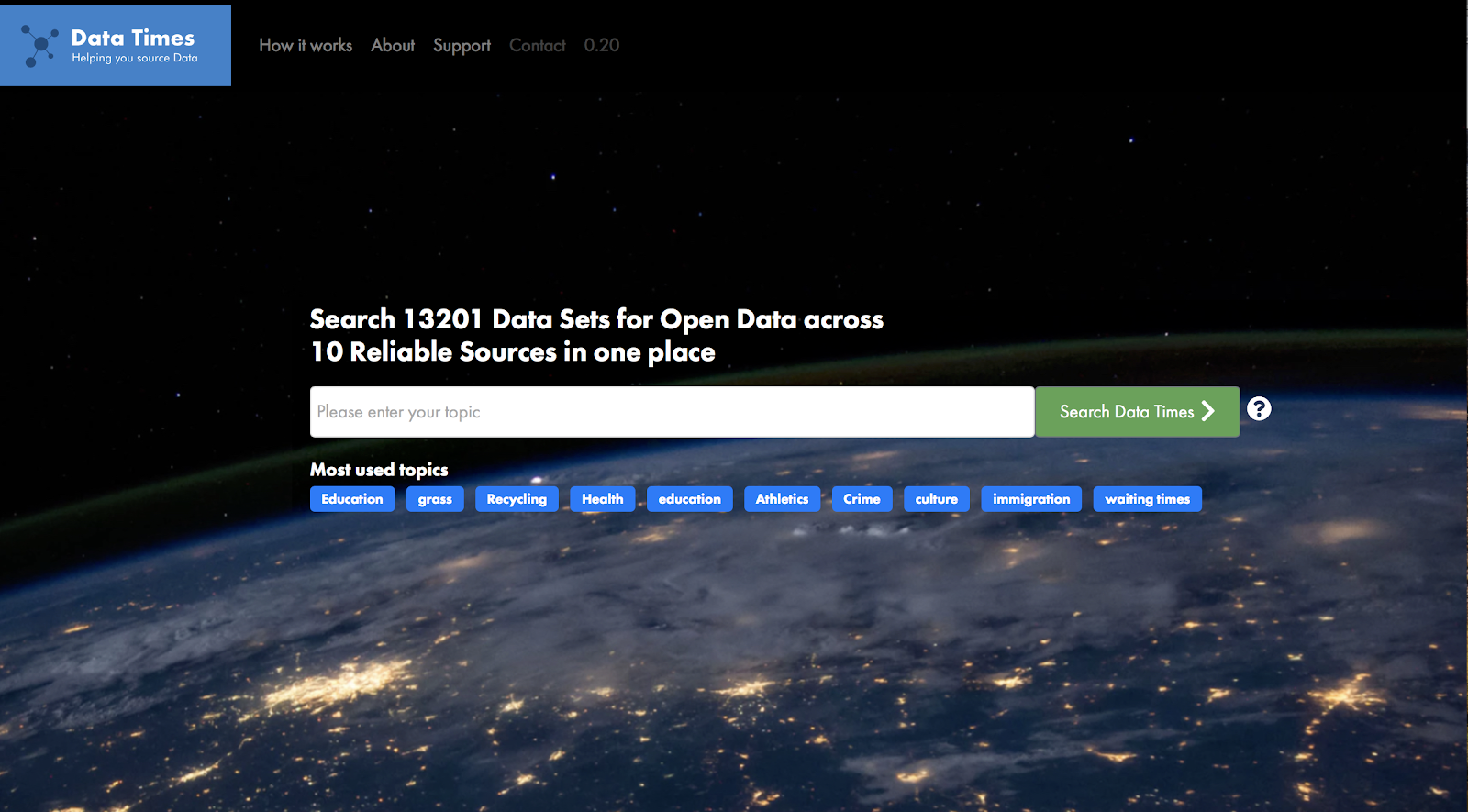Focus the topic search input field
The width and height of the screenshot is (1468, 812).
673,412
